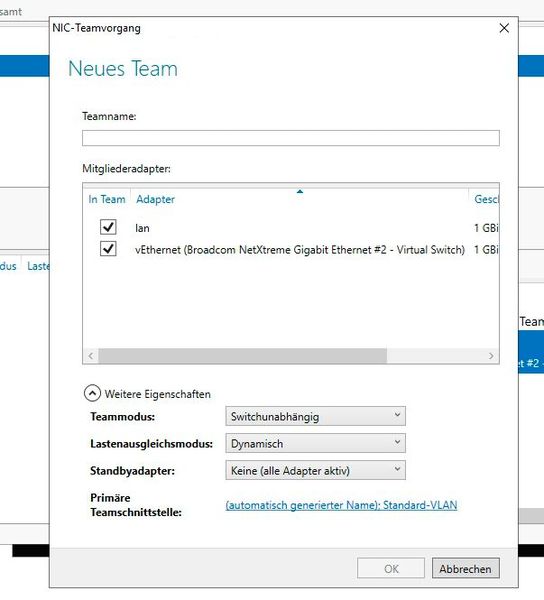This screenshot has width=544, height=600.
Task: Sort by the In Team column header
Action: pyautogui.click(x=107, y=199)
